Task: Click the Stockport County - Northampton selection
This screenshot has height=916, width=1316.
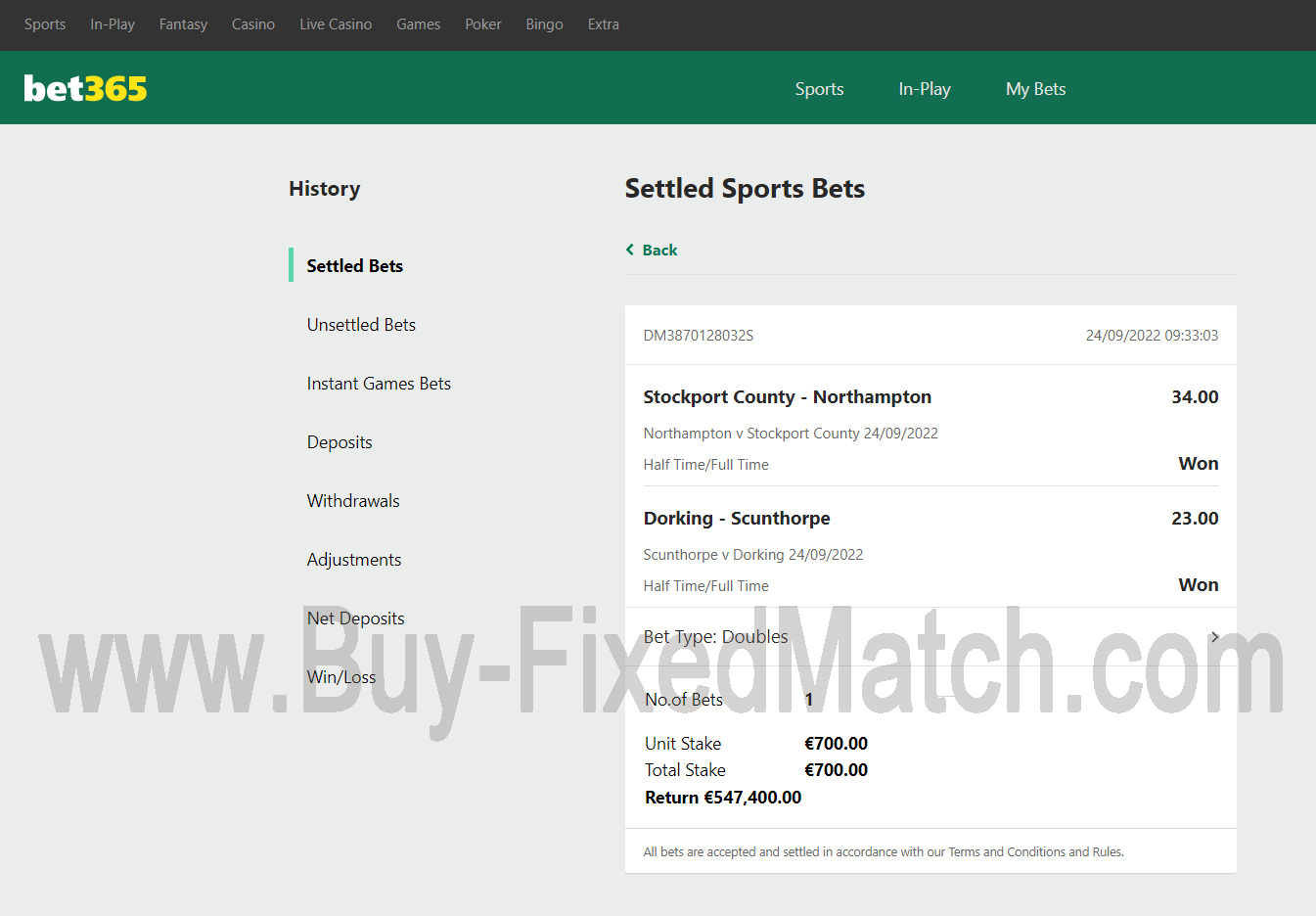Action: tap(787, 397)
